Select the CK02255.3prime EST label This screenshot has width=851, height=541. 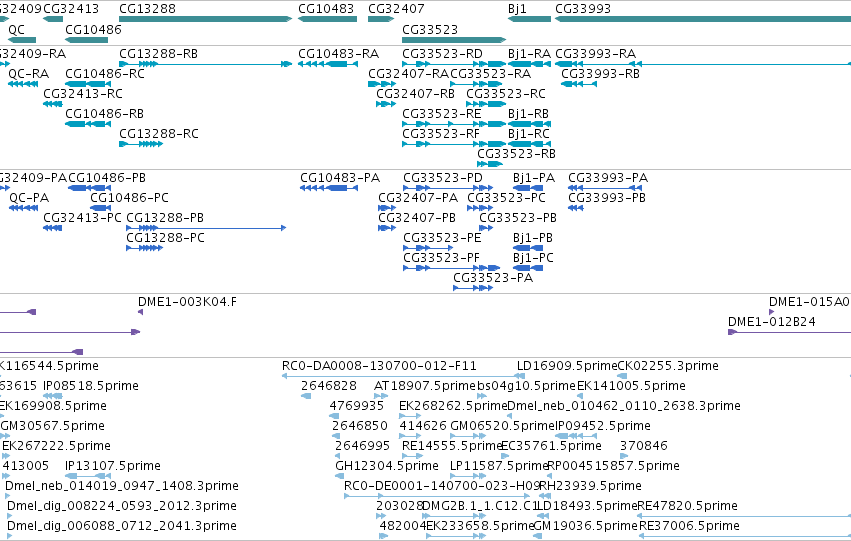tap(668, 366)
